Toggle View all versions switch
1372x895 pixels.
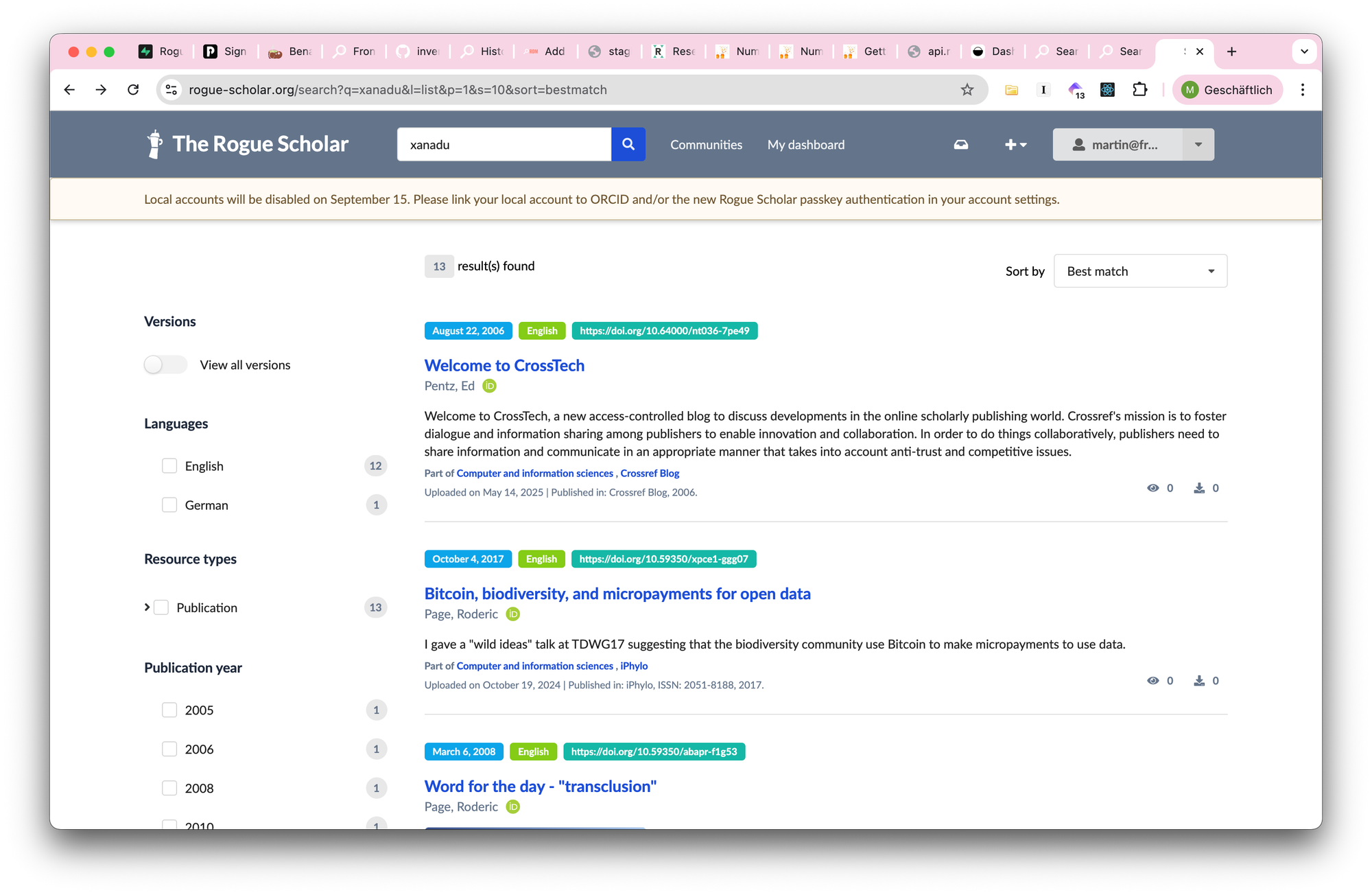(165, 364)
